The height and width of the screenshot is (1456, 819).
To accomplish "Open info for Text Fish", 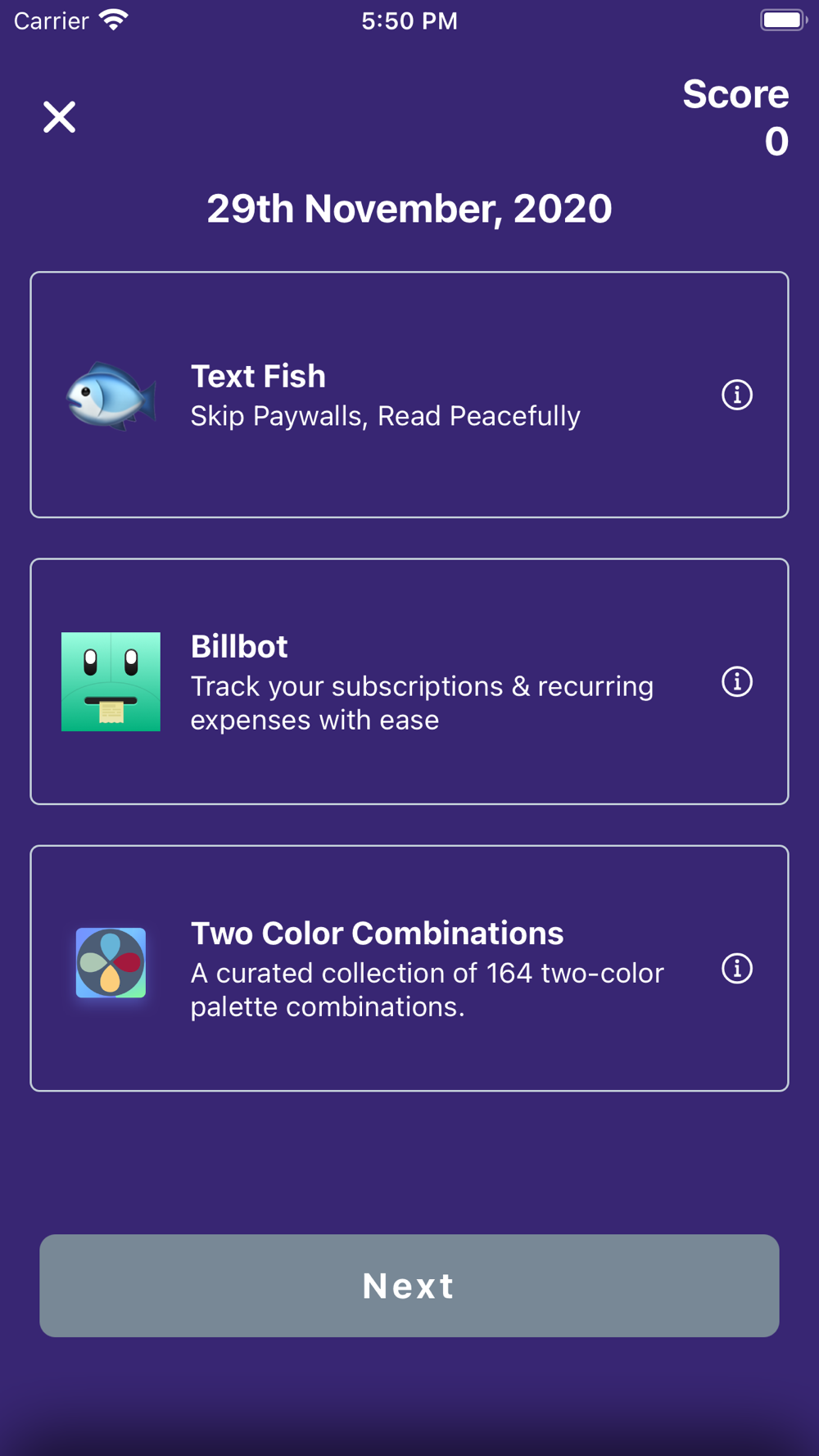I will click(x=736, y=395).
